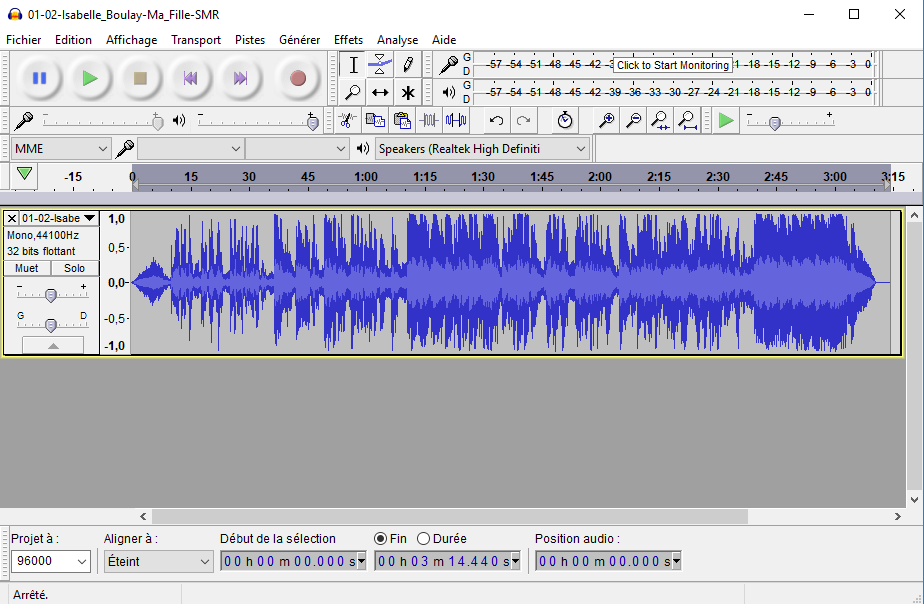
Task: Click the Copy icon
Action: click(x=375, y=121)
